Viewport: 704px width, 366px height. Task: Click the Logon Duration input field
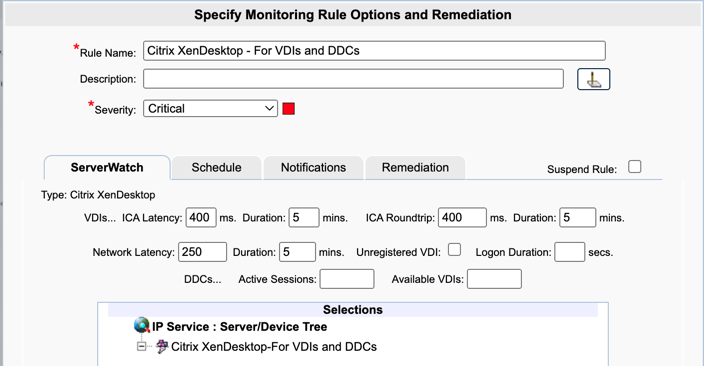pyautogui.click(x=570, y=252)
